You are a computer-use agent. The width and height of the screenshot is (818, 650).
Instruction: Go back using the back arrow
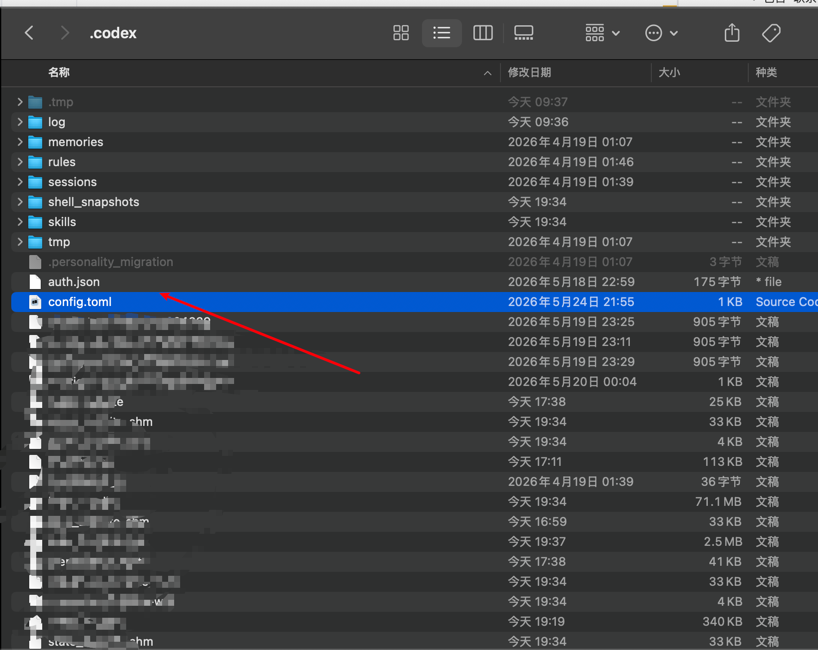click(x=29, y=33)
